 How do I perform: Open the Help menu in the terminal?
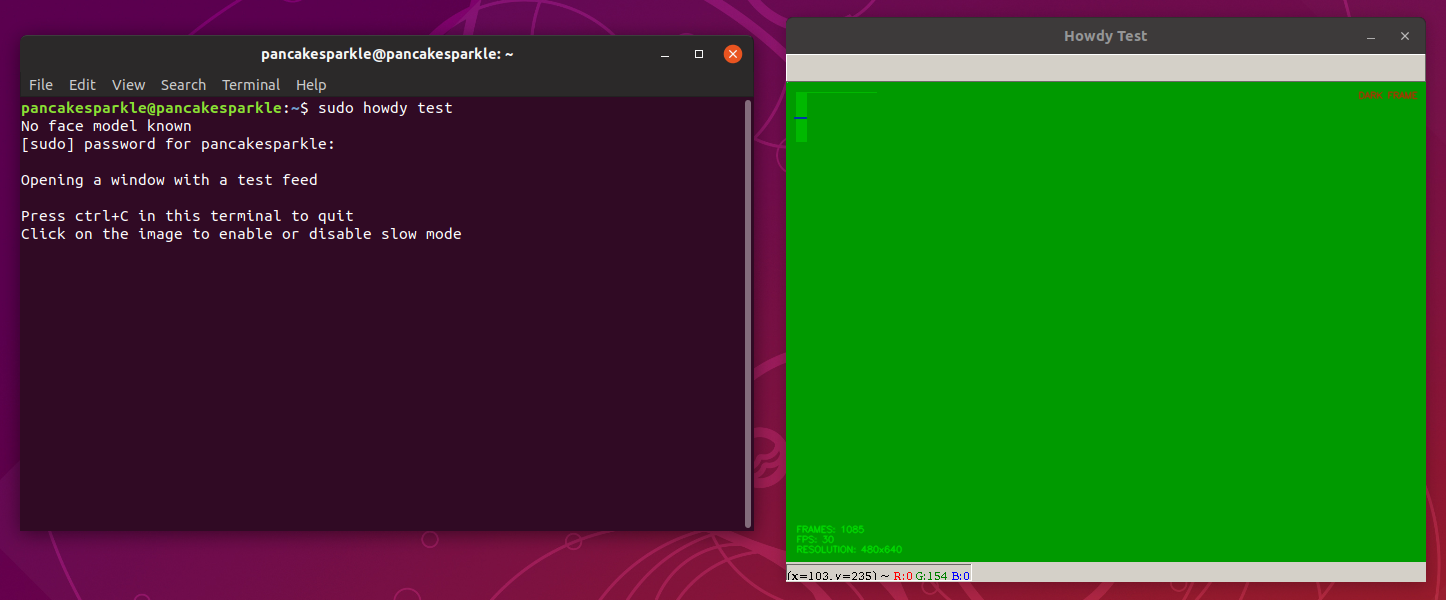[311, 85]
